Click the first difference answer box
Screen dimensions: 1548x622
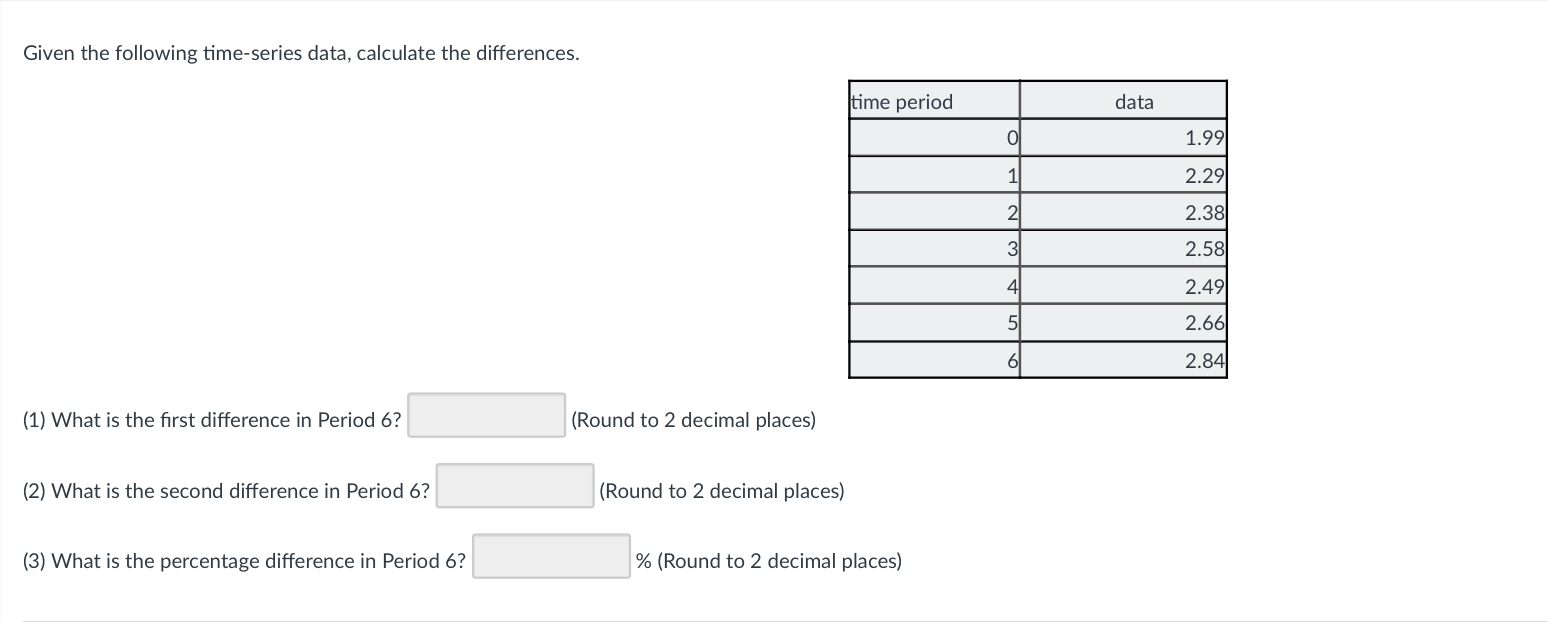pyautogui.click(x=485, y=415)
